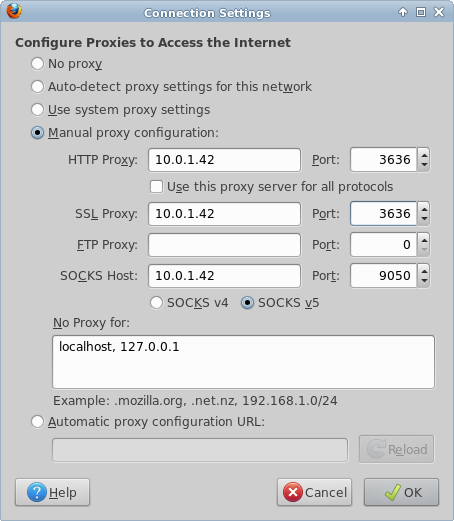
Task: Enable Use this proxy server for all protocols
Action: coord(156,187)
